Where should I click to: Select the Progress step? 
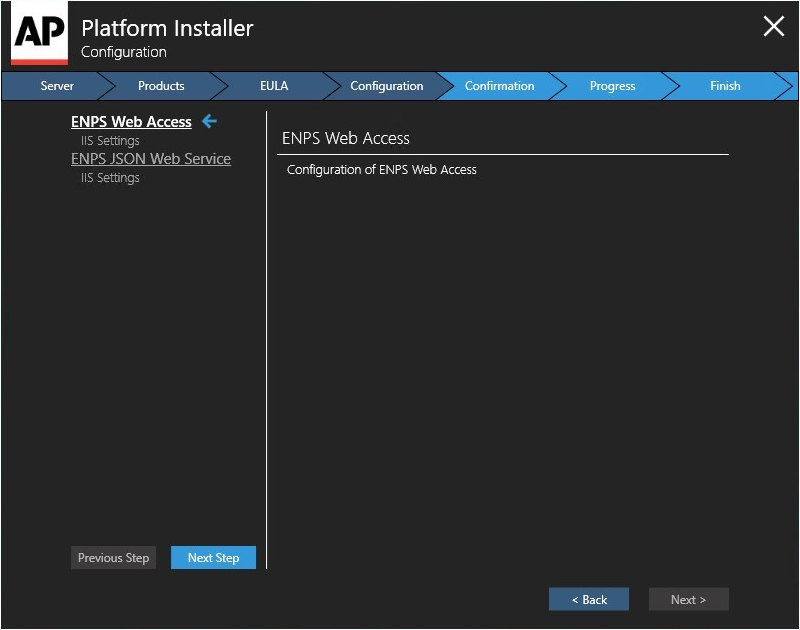[x=612, y=86]
